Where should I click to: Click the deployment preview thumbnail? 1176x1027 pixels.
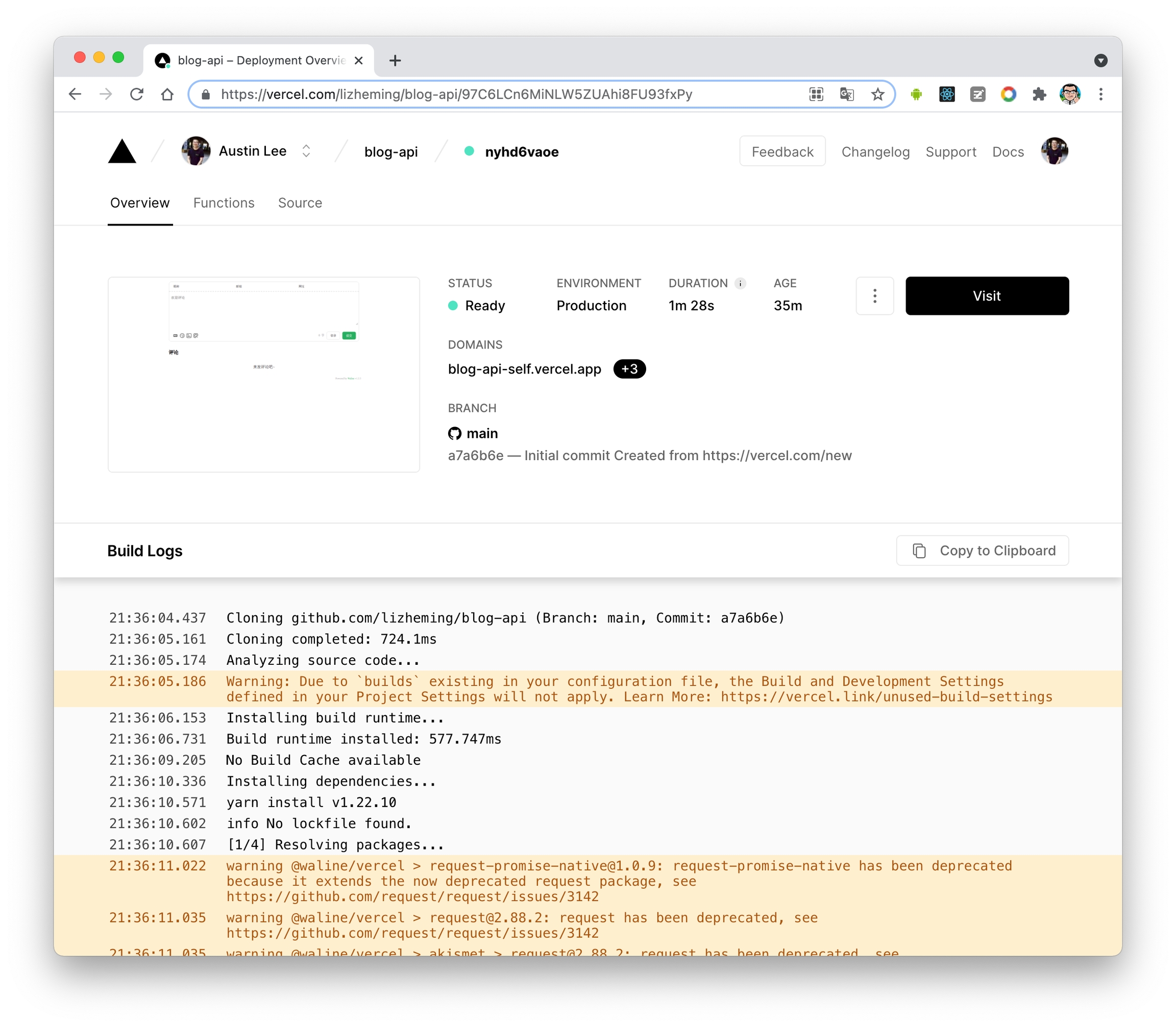point(264,374)
